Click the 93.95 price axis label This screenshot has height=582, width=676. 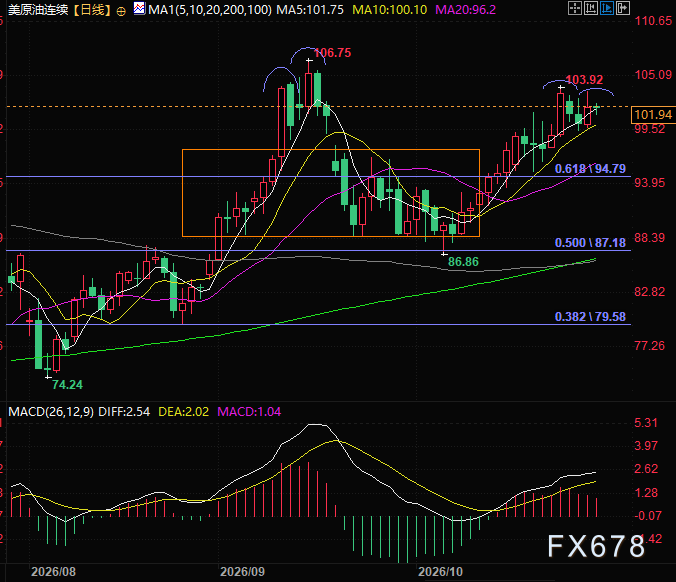650,183
